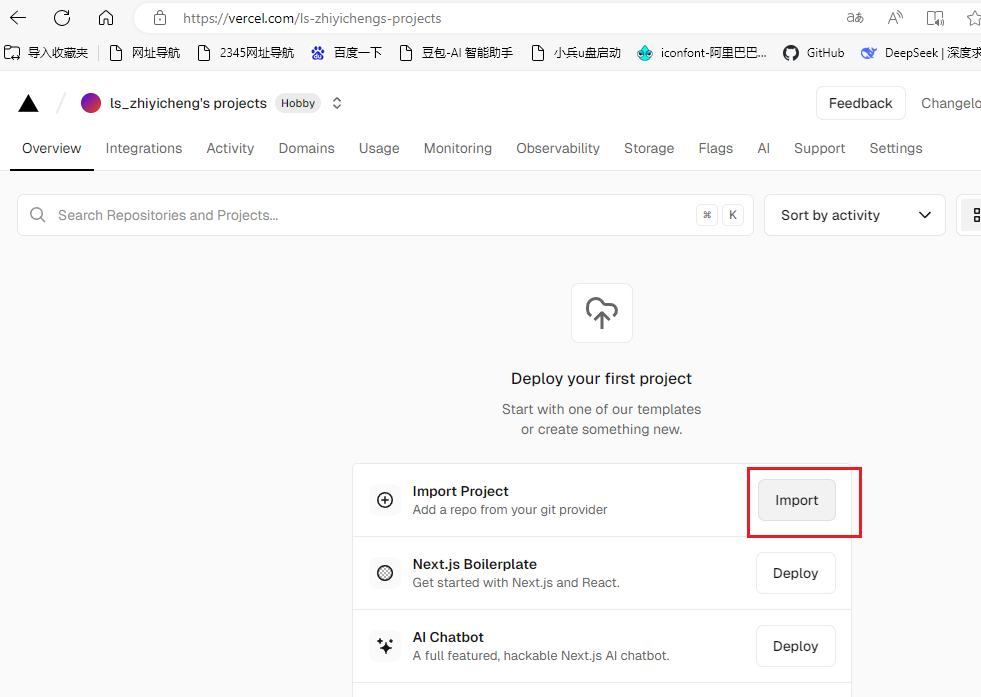Open the Flags tab

tap(716, 148)
